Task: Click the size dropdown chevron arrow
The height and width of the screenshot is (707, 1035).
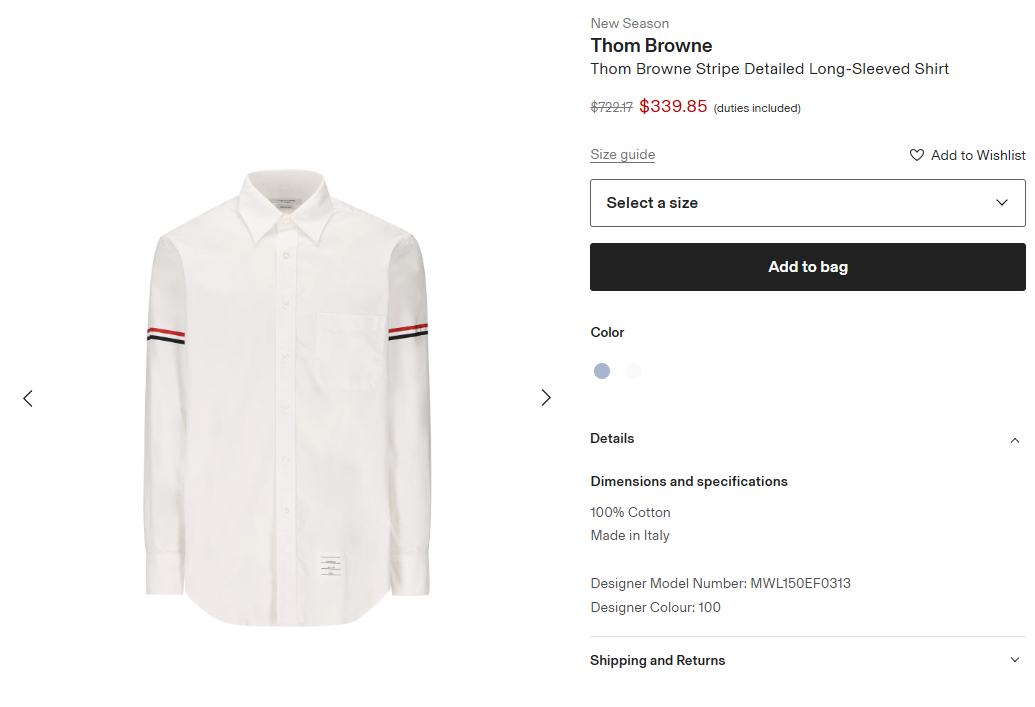Action: click(1002, 203)
